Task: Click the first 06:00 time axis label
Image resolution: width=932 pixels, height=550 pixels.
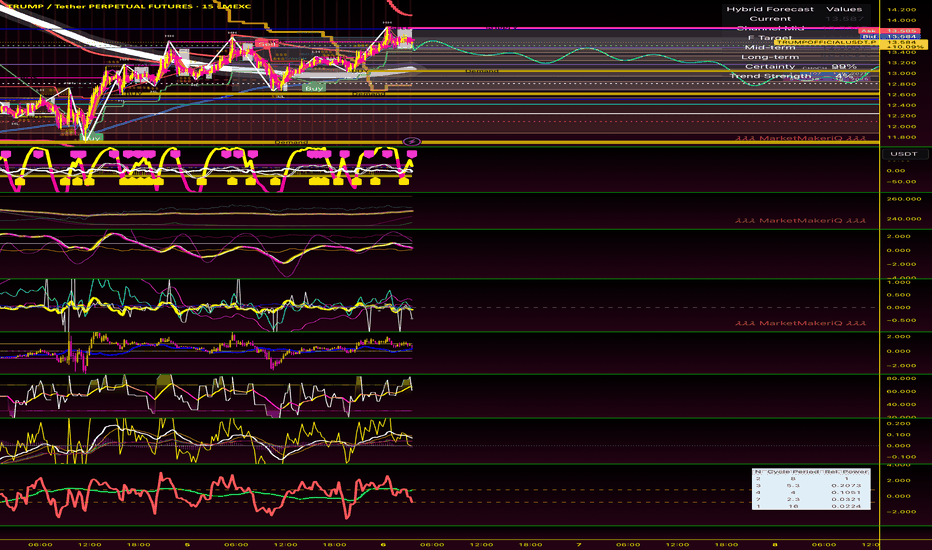Action: coord(40,545)
